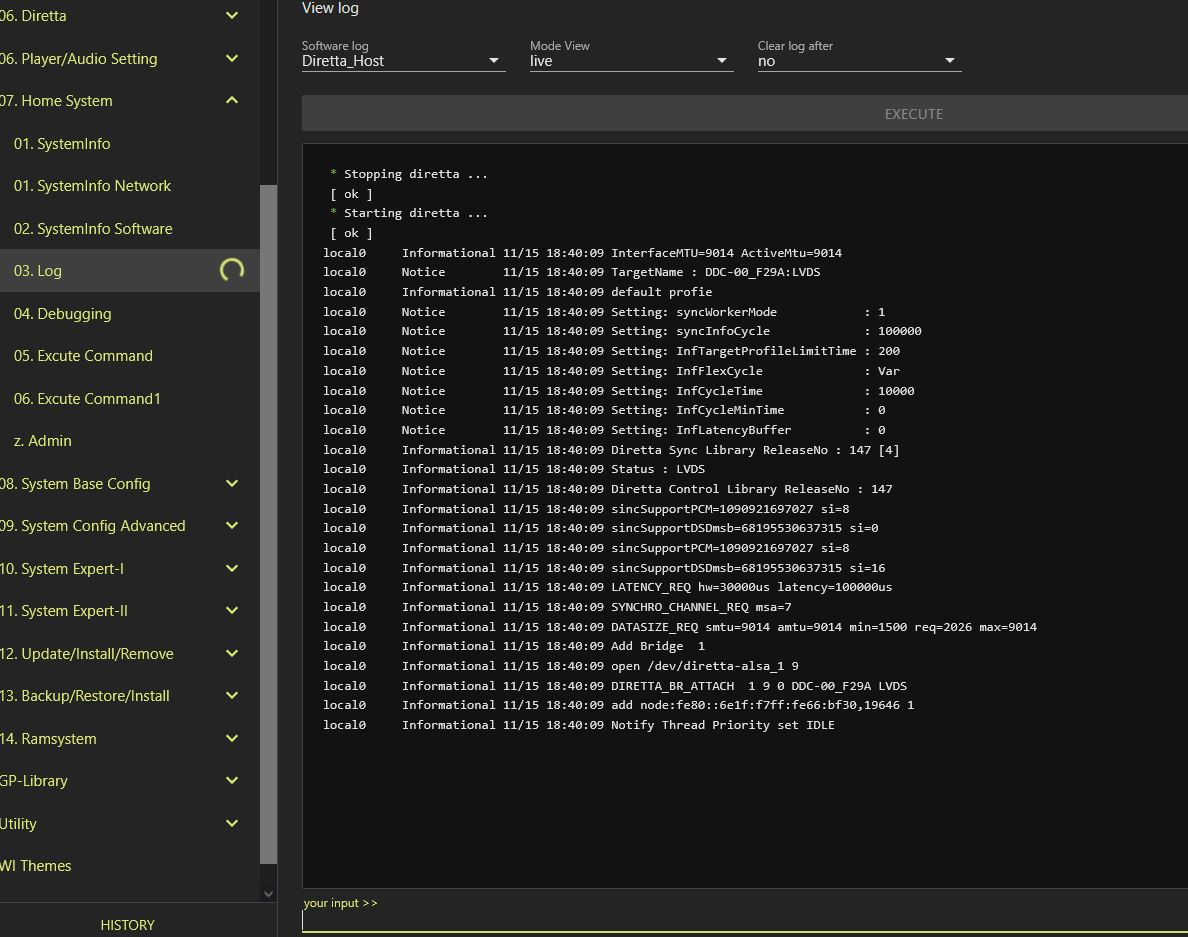
Task: Click the 'View log' heading
Action: pyautogui.click(x=330, y=8)
